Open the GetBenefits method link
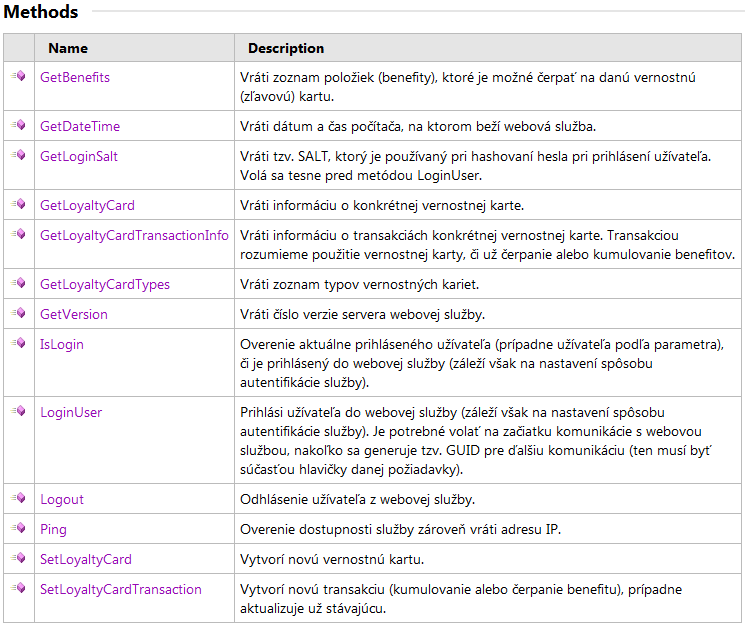Image resolution: width=745 pixels, height=625 pixels. [75, 77]
